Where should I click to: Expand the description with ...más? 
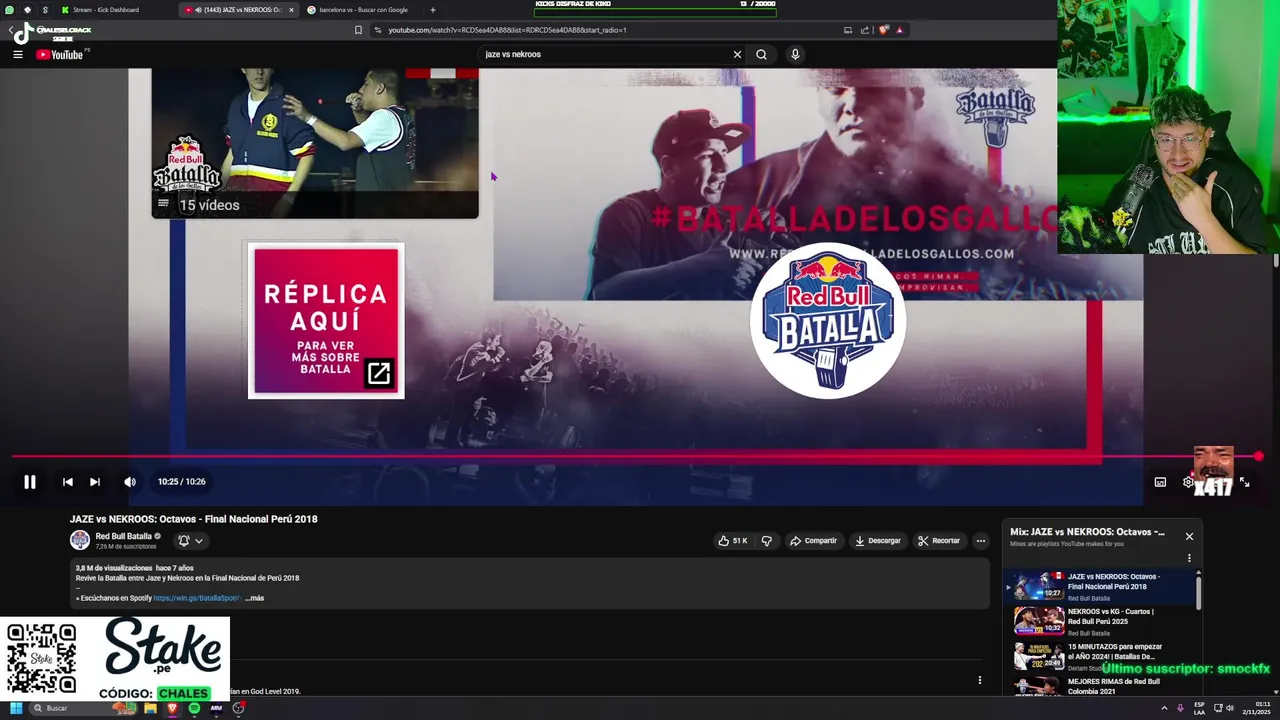point(255,598)
